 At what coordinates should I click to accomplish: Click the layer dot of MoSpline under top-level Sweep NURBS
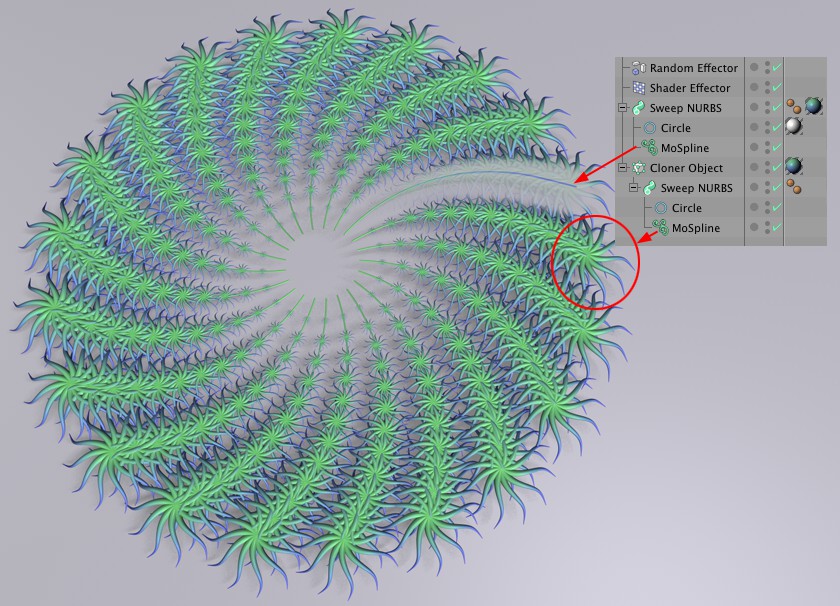coord(754,147)
